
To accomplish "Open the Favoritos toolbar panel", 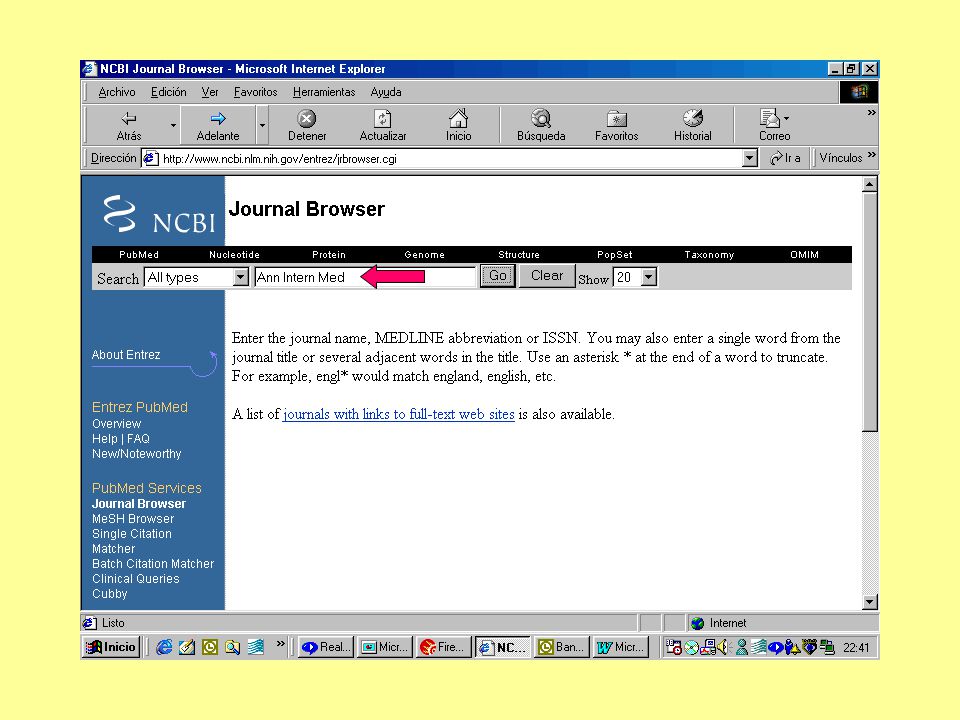I will coord(617,126).
